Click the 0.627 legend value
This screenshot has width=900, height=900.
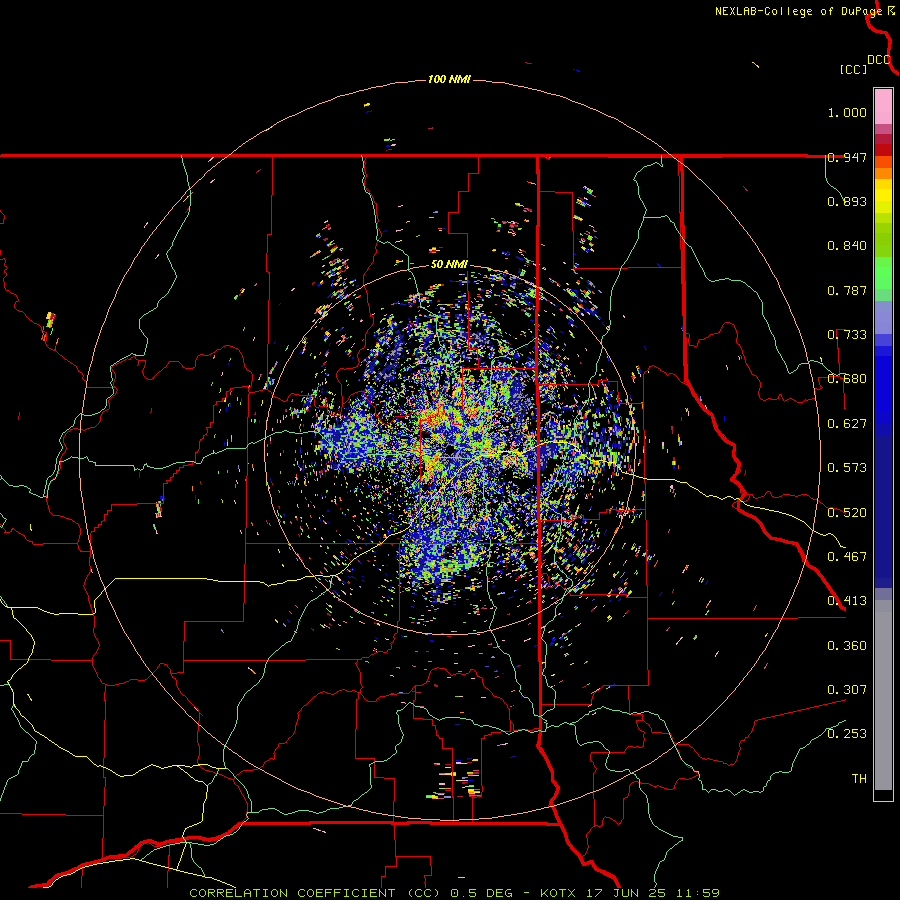tap(847, 424)
